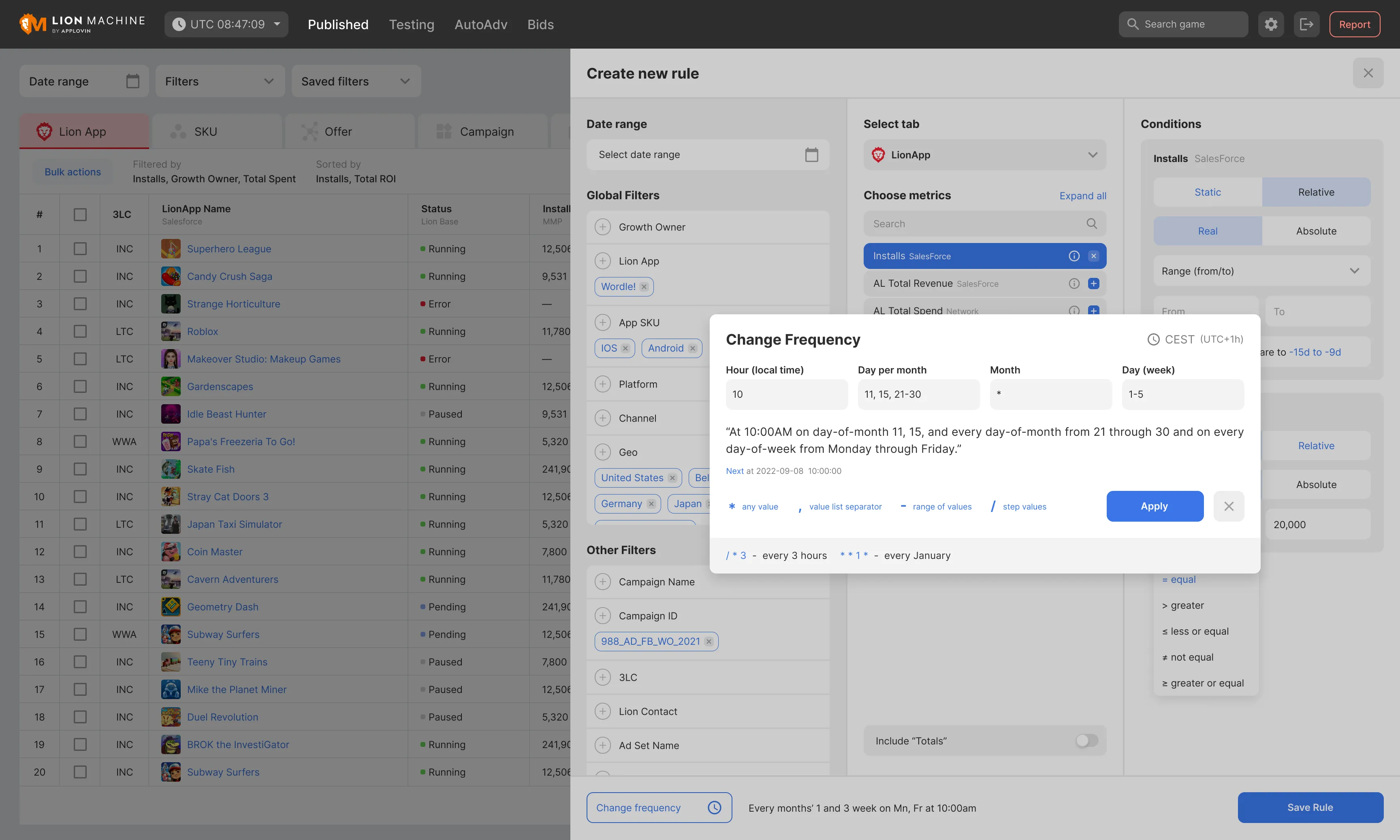
Task: Add a Geo filter
Action: (x=603, y=452)
